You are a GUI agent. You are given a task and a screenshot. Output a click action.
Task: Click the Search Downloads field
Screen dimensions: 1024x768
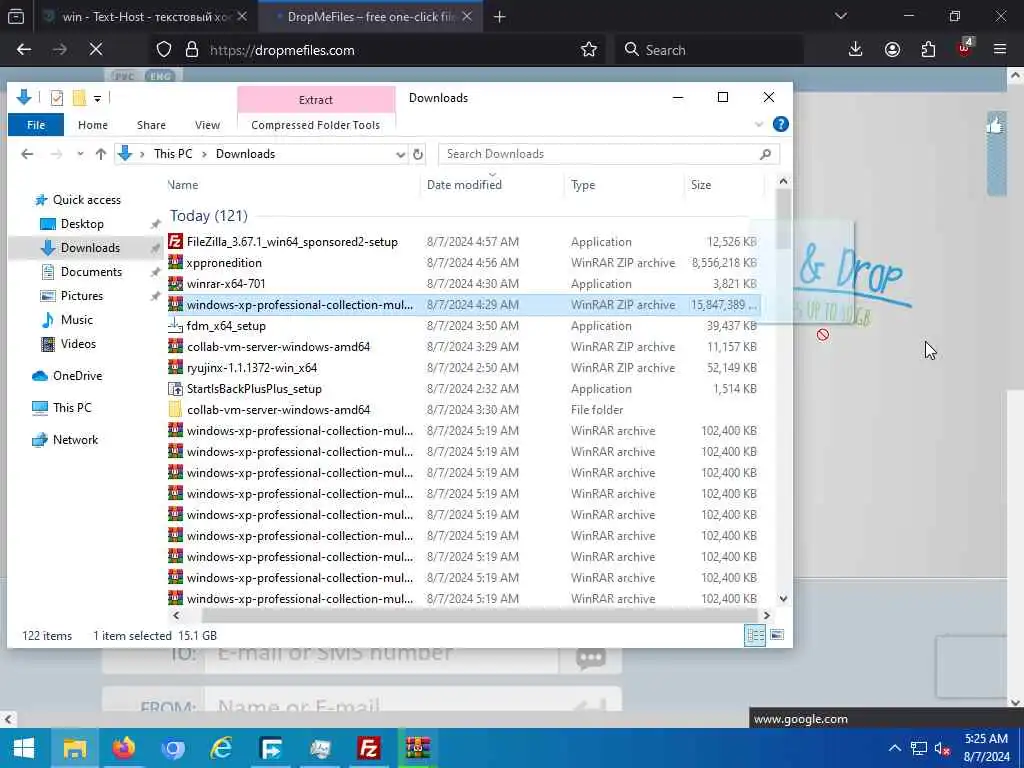[609, 154]
